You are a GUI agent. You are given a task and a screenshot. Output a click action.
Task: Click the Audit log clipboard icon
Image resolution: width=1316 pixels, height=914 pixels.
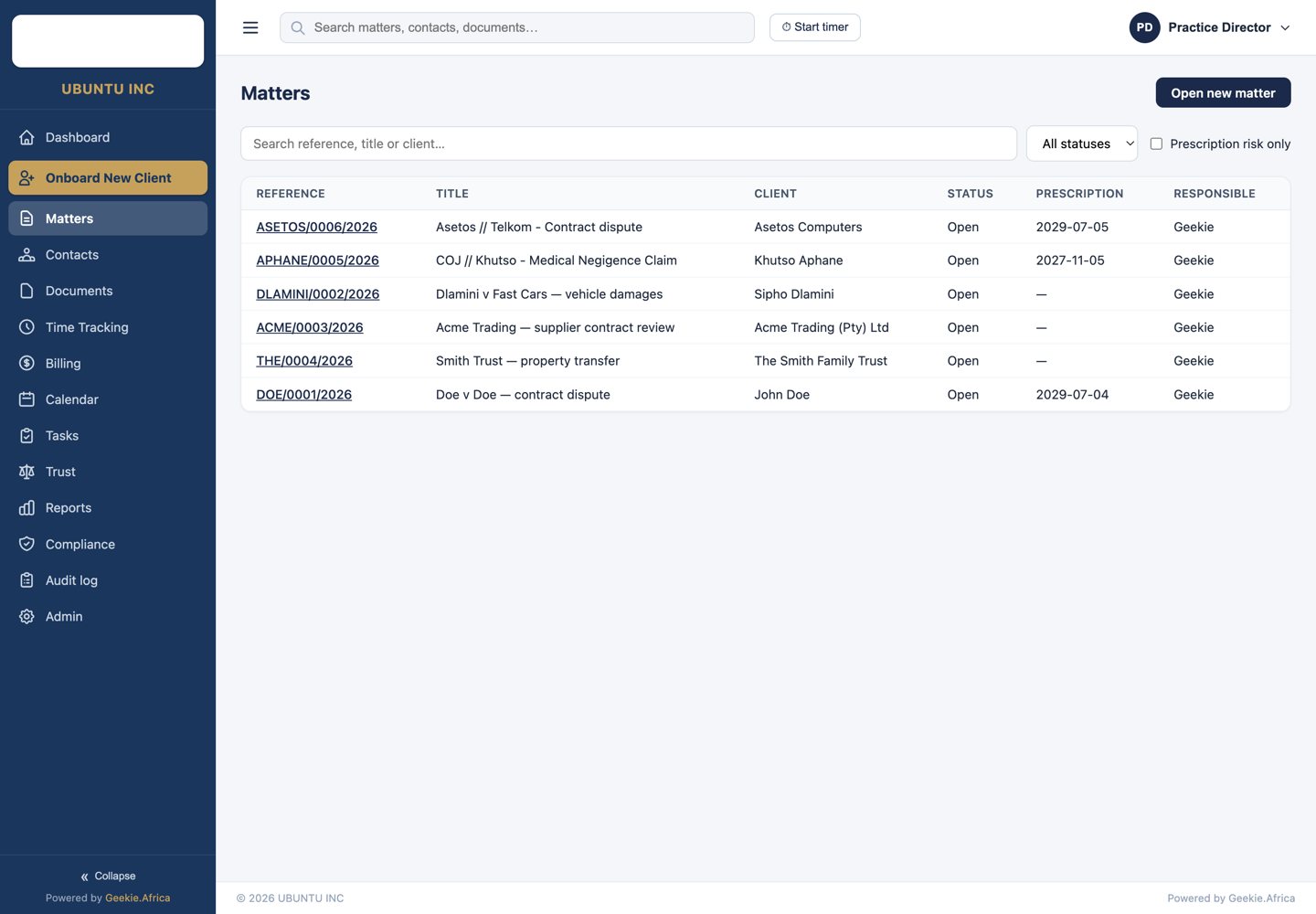27,580
